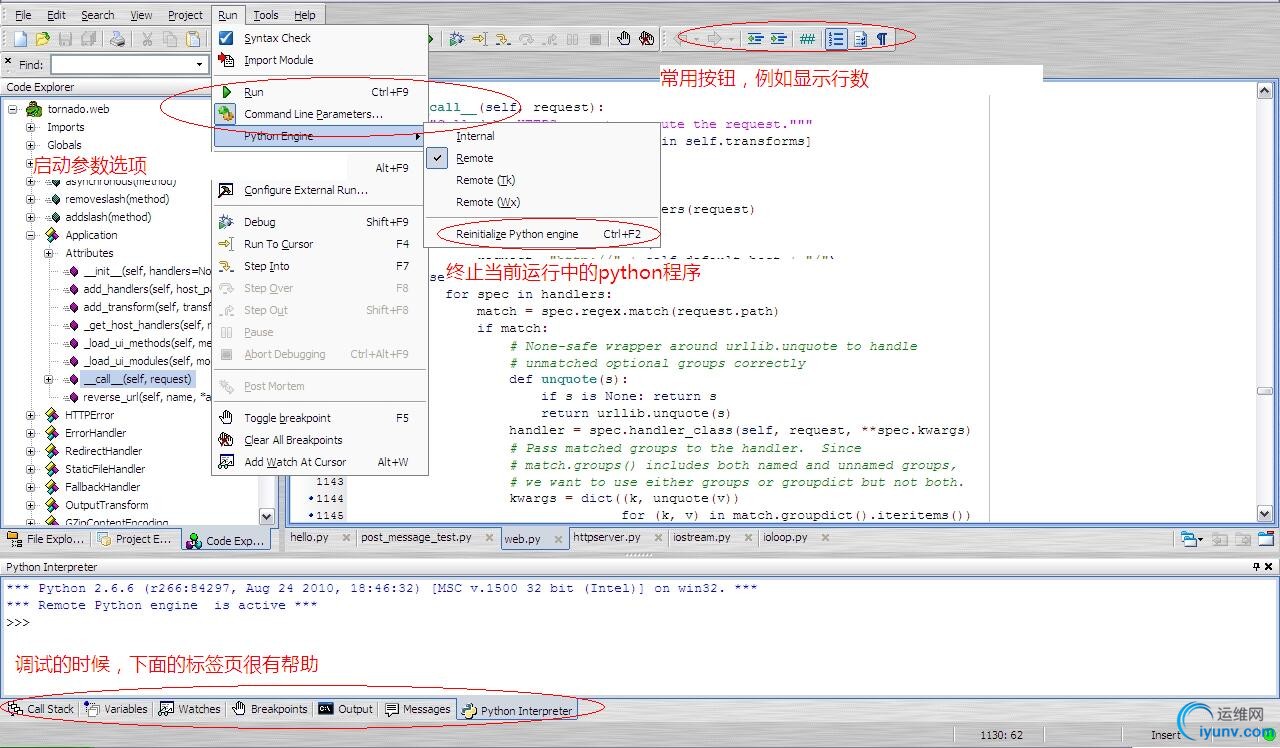Toggle line numbers toolbar button

pyautogui.click(x=836, y=39)
